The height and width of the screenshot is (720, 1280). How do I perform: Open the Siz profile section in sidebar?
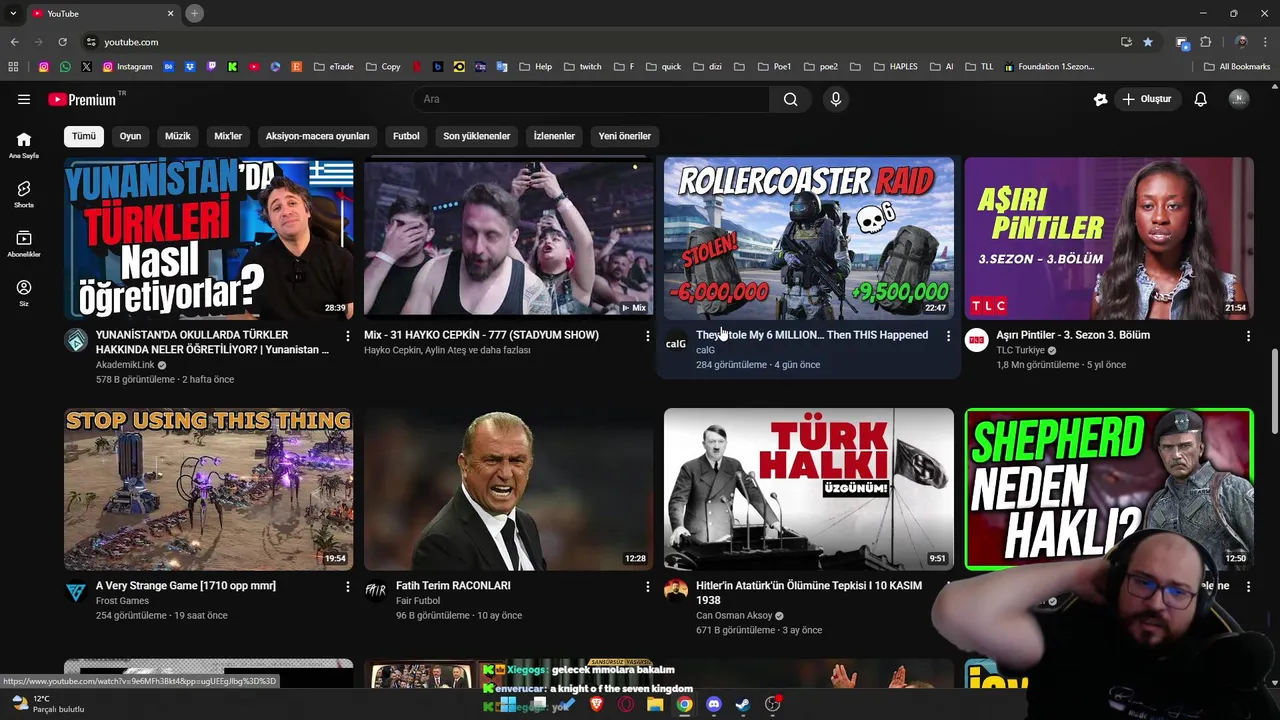click(x=24, y=293)
